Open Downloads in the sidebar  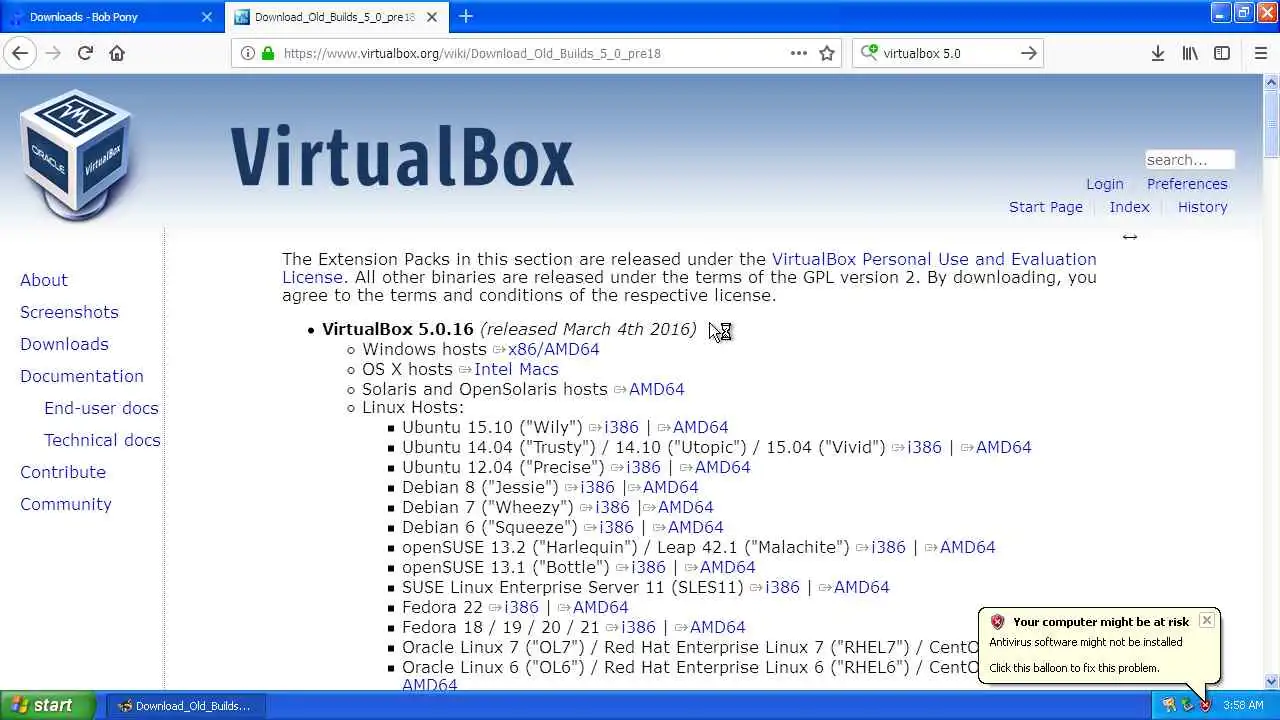64,344
